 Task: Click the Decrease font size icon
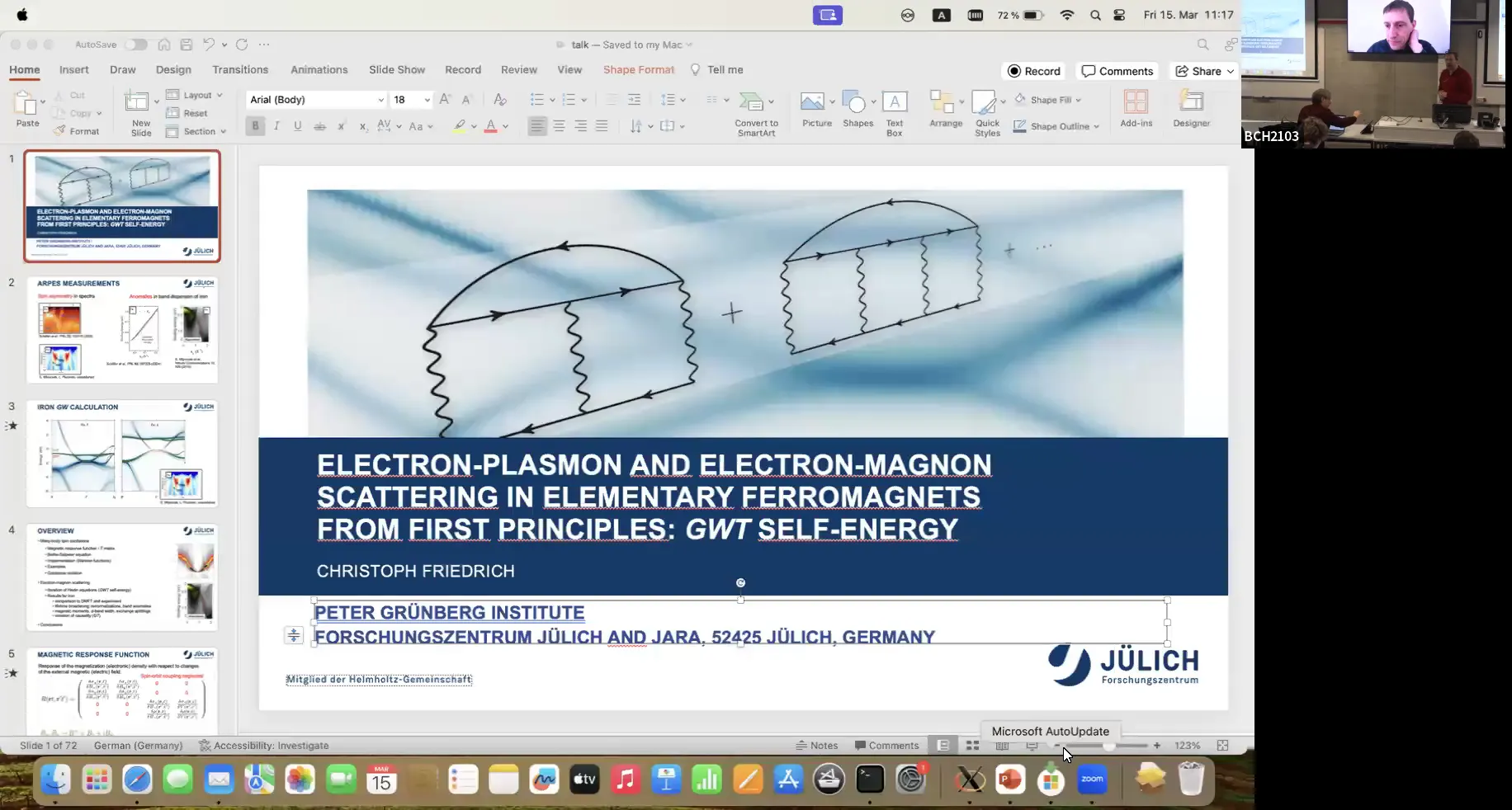tap(466, 100)
